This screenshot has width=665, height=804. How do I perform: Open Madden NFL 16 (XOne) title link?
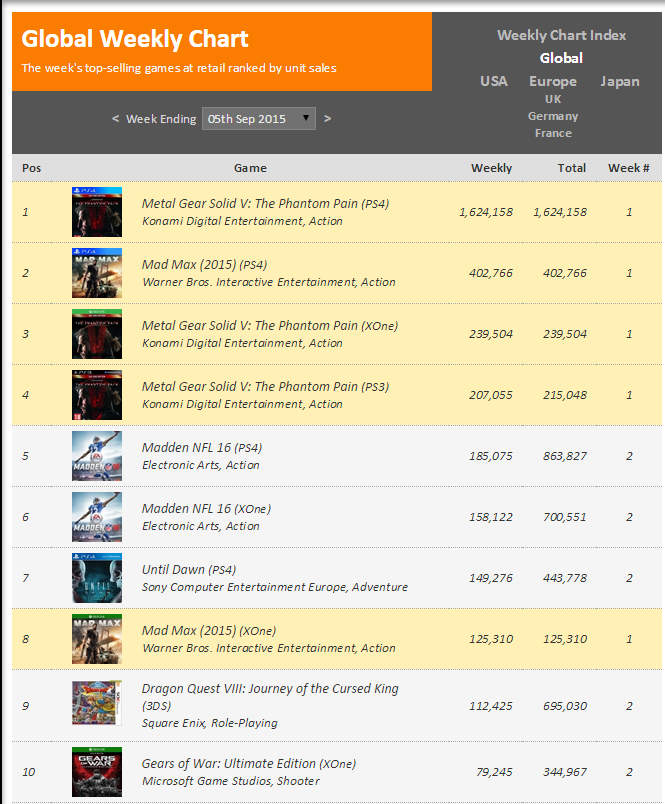pyautogui.click(x=206, y=509)
